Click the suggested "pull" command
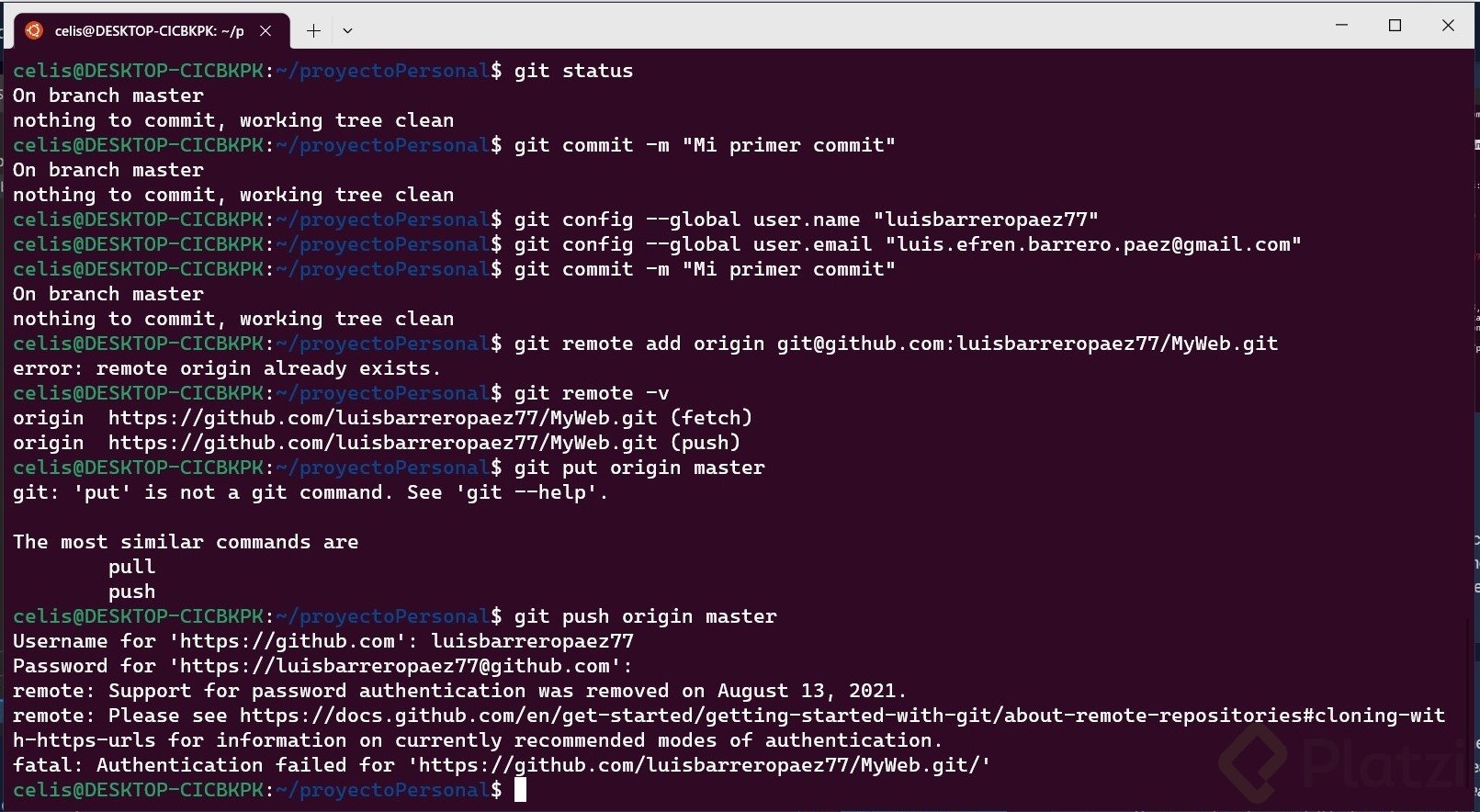 click(x=131, y=567)
